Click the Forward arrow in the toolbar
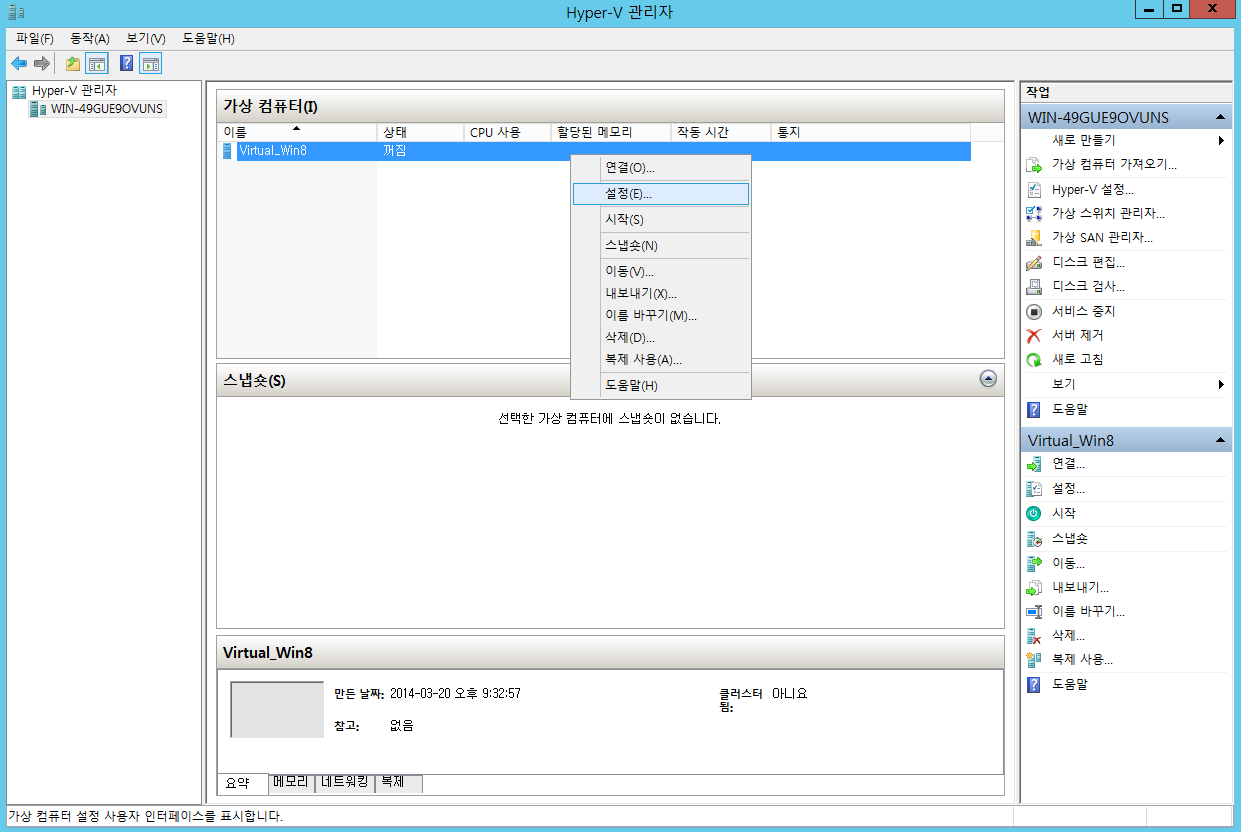This screenshot has height=832, width=1241. pyautogui.click(x=42, y=64)
